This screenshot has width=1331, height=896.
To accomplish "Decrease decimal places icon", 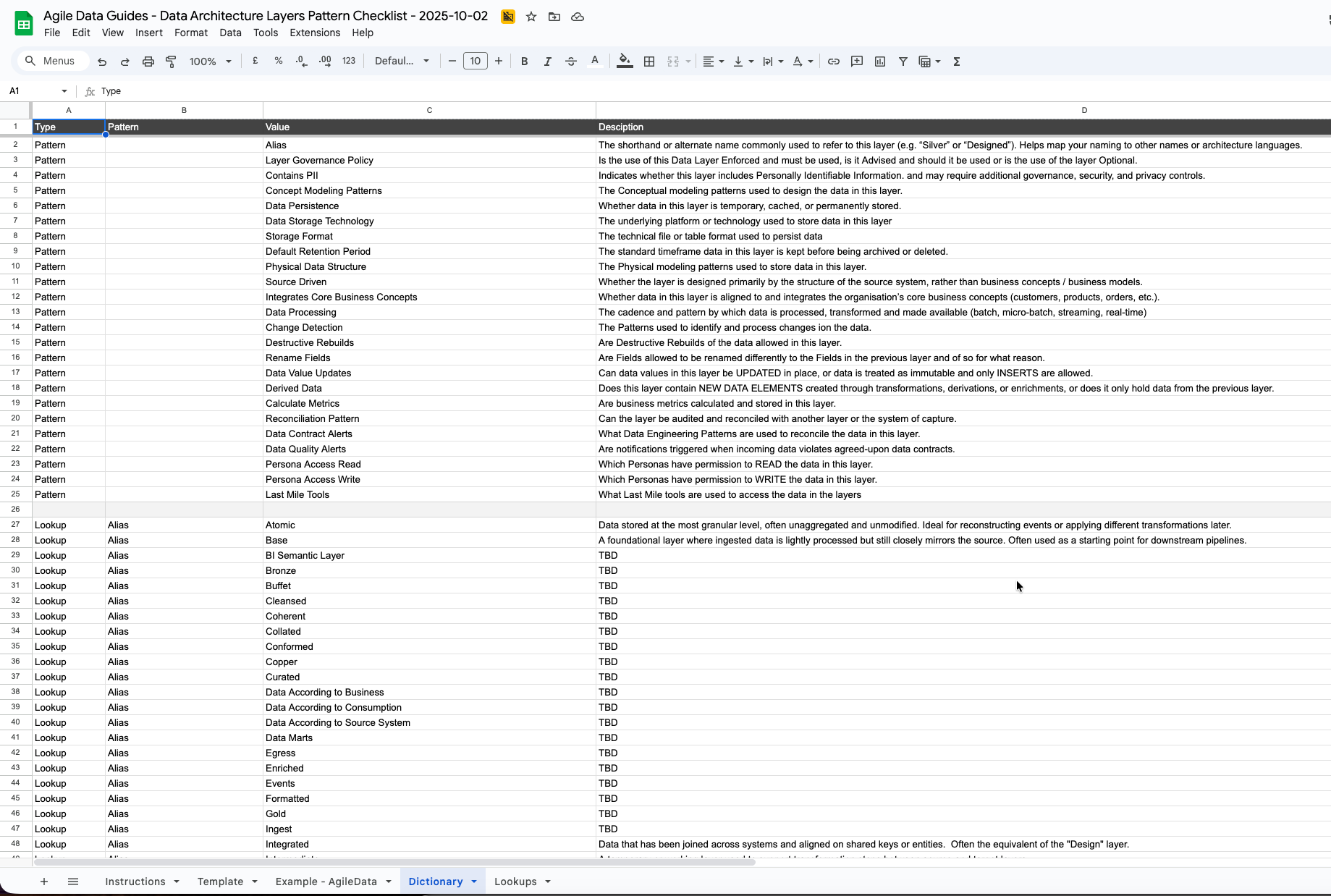I will pos(302,62).
